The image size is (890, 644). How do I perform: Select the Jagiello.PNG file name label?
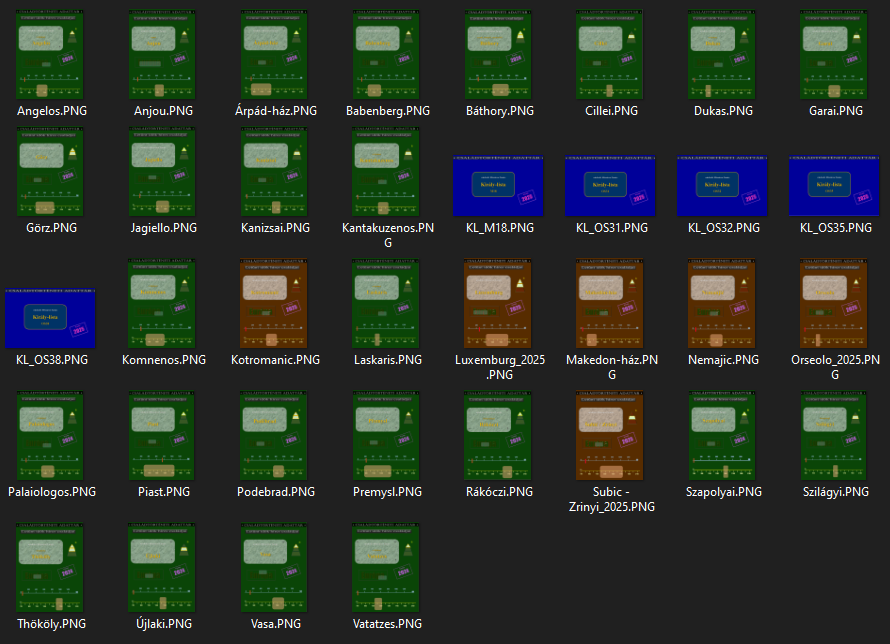(x=163, y=228)
